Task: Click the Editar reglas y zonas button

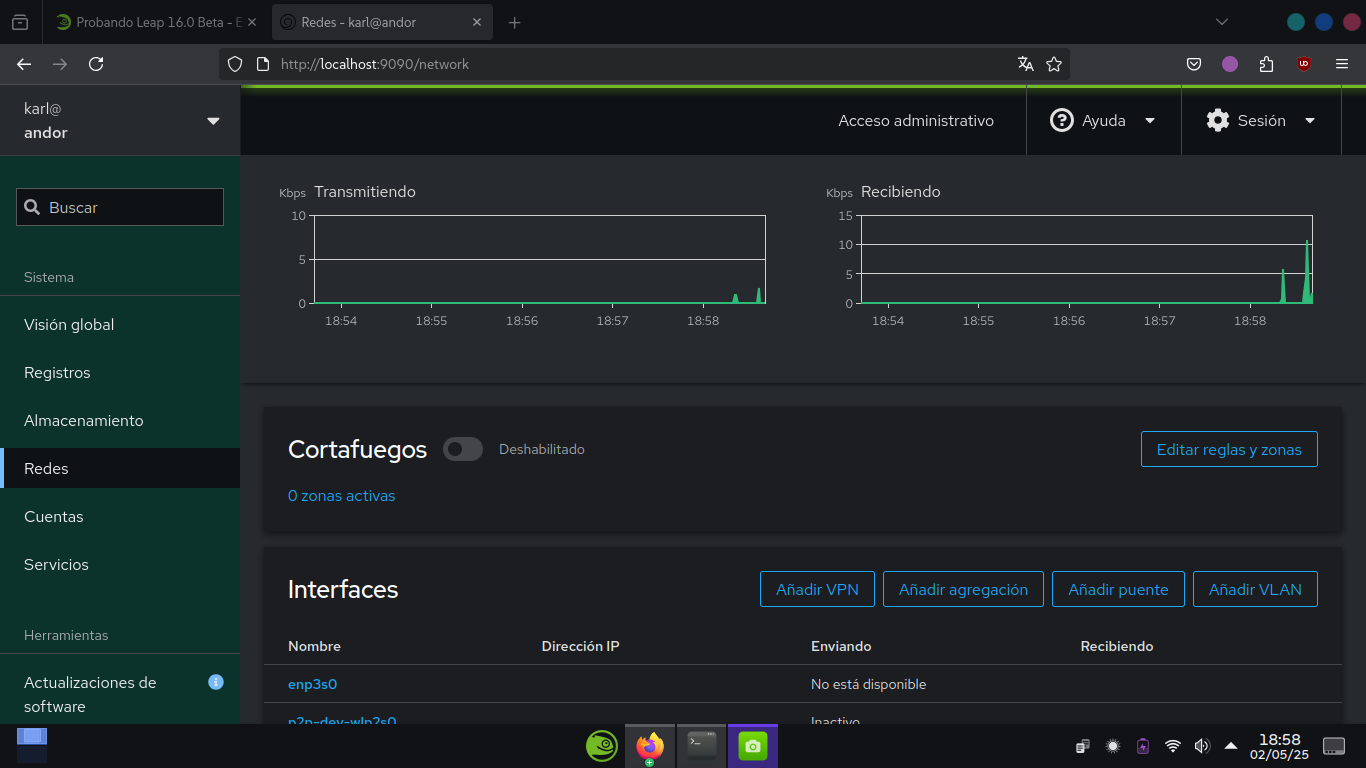Action: click(x=1228, y=450)
